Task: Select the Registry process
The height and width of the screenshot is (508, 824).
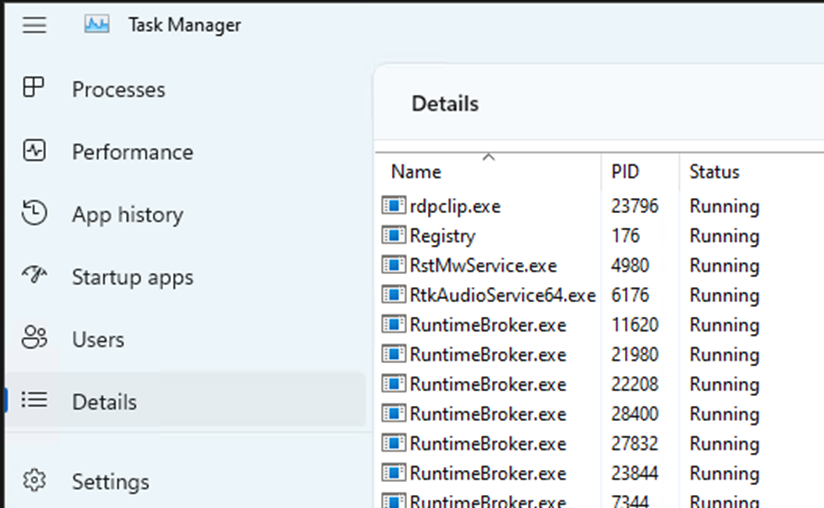Action: pos(442,236)
